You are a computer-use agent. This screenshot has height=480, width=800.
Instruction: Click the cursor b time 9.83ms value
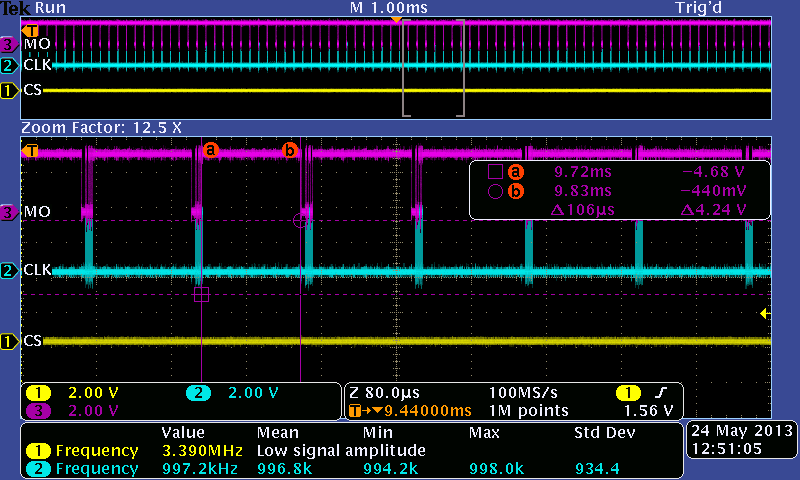[x=583, y=191]
